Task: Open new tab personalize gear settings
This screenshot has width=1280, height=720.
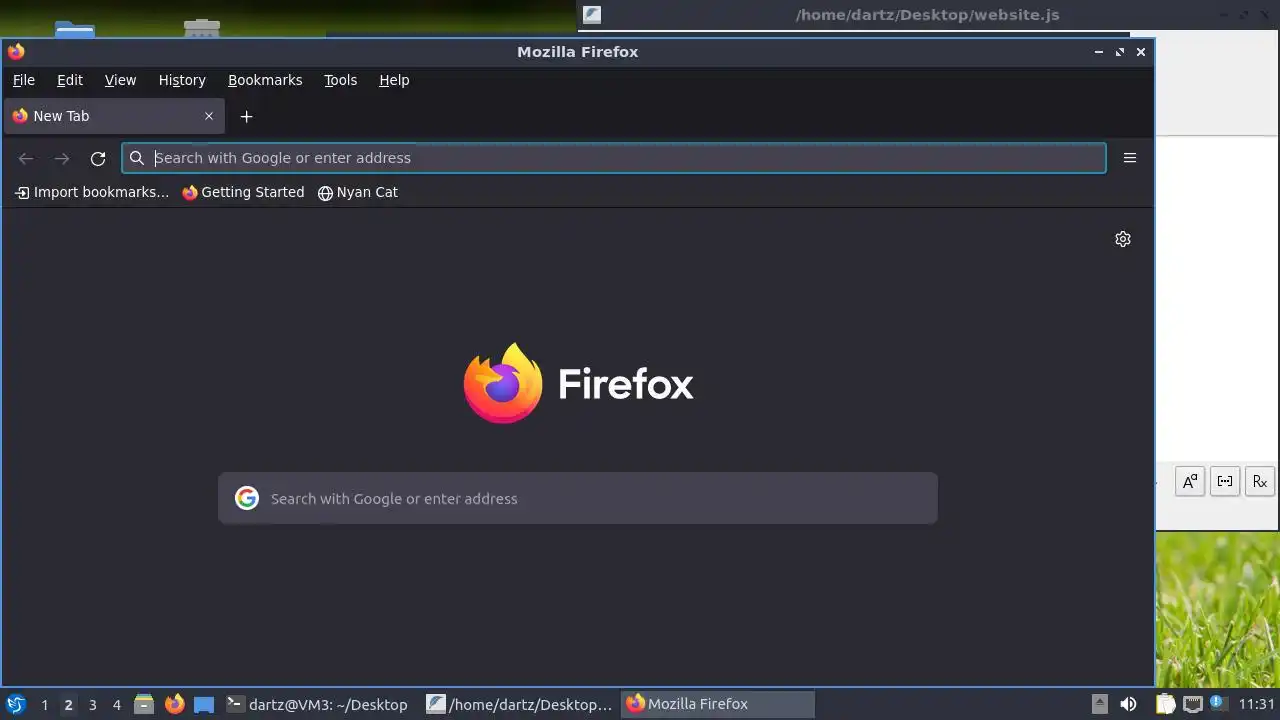Action: 1123,239
